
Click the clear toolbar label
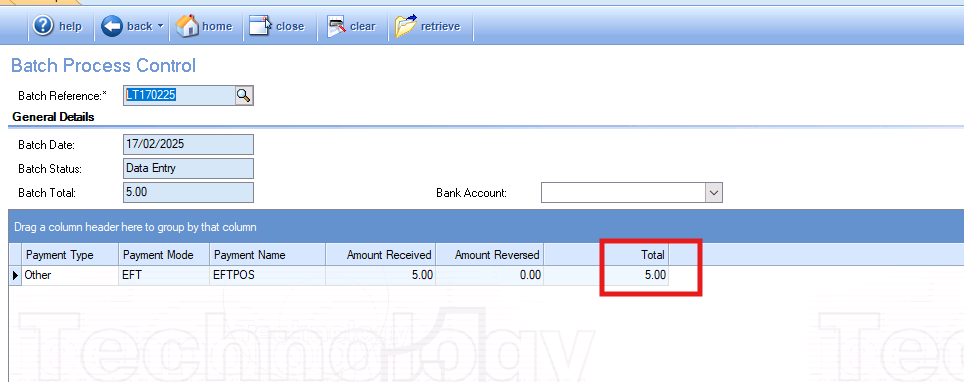click(363, 26)
